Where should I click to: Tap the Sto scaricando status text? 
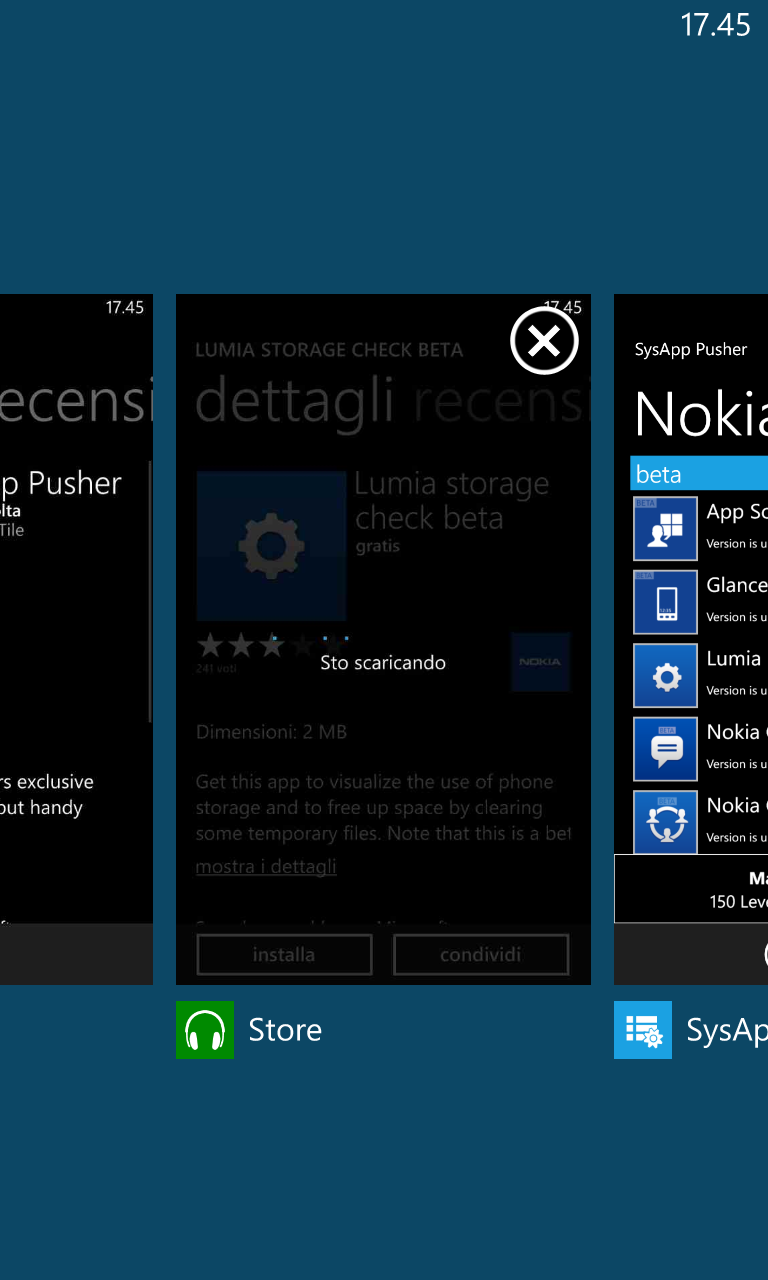[x=383, y=662]
